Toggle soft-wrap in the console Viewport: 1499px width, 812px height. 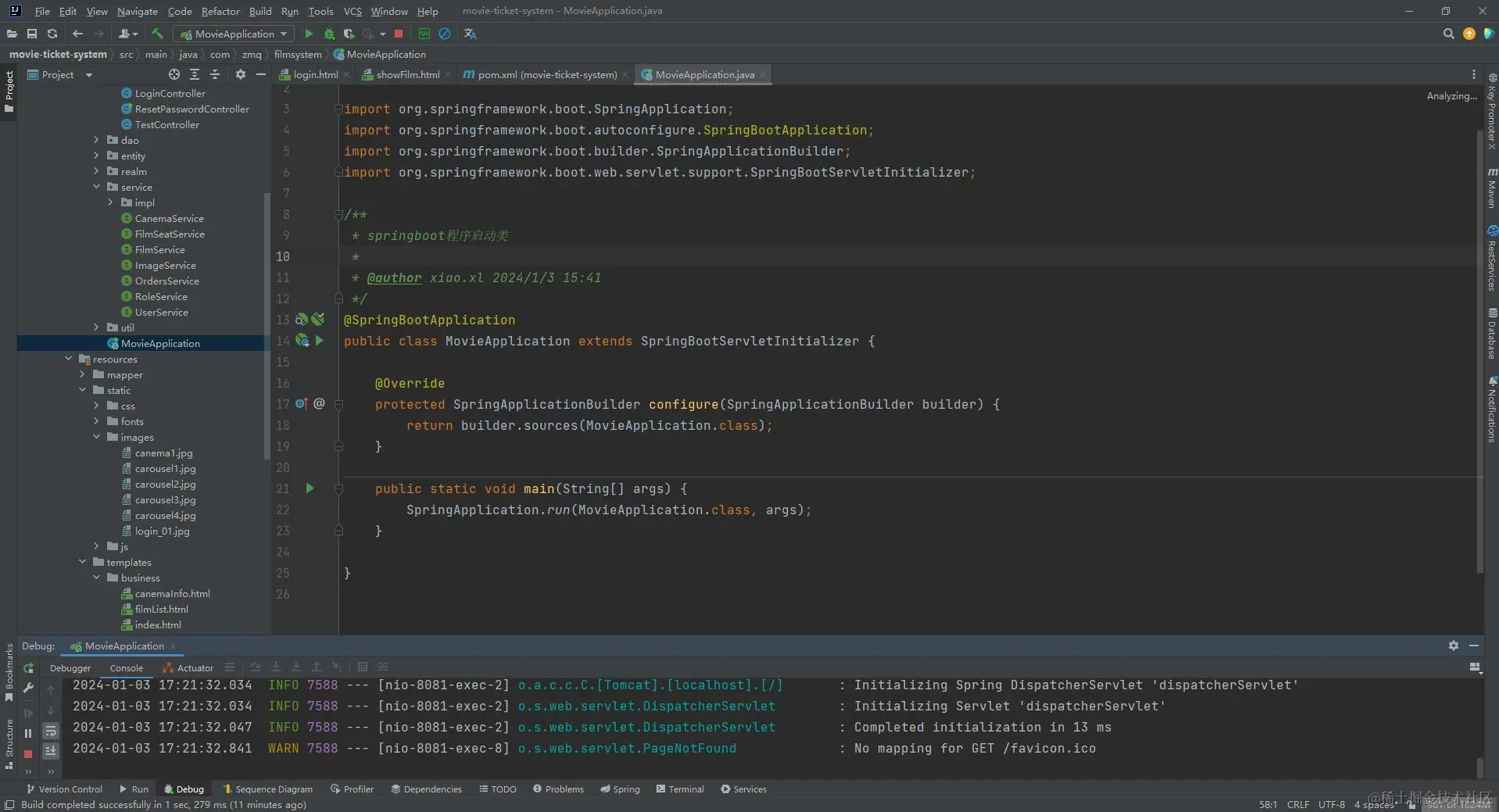[x=51, y=732]
